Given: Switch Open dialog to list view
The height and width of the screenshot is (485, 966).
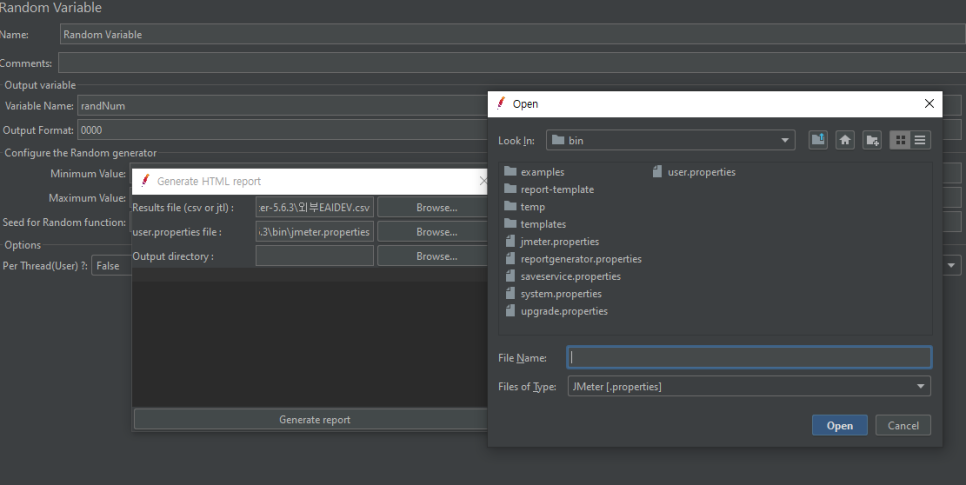Looking at the screenshot, I should 900,140.
